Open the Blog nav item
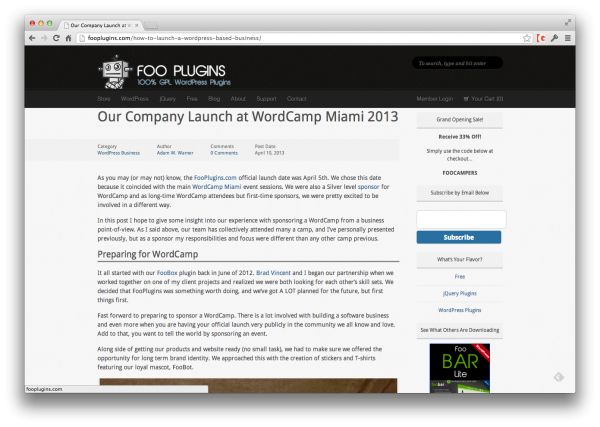The image size is (600, 427). (214, 99)
